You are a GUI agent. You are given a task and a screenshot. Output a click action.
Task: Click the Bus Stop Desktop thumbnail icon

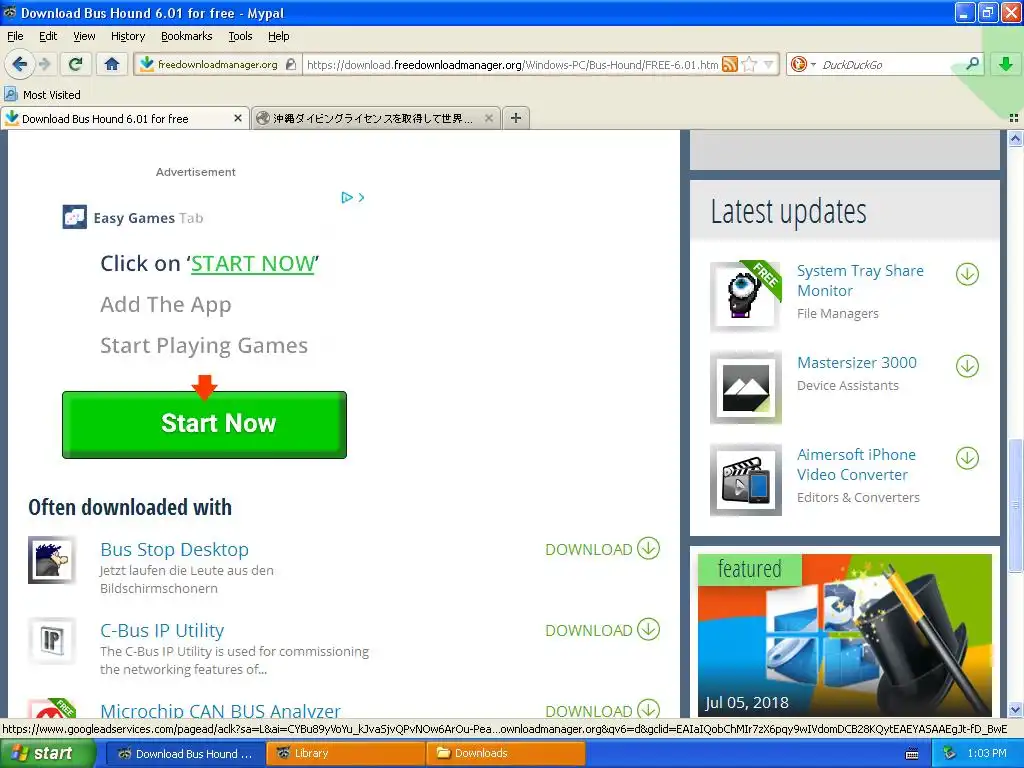(x=52, y=560)
